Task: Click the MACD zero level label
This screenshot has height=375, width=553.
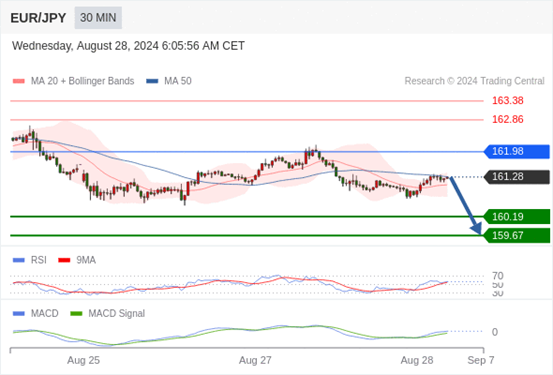Action: point(495,332)
